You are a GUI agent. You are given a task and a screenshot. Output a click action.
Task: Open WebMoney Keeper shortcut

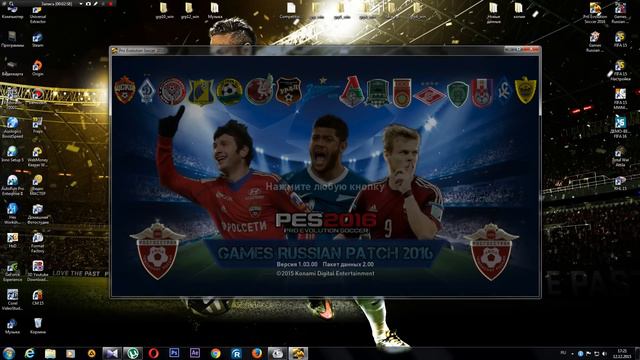[x=38, y=156]
